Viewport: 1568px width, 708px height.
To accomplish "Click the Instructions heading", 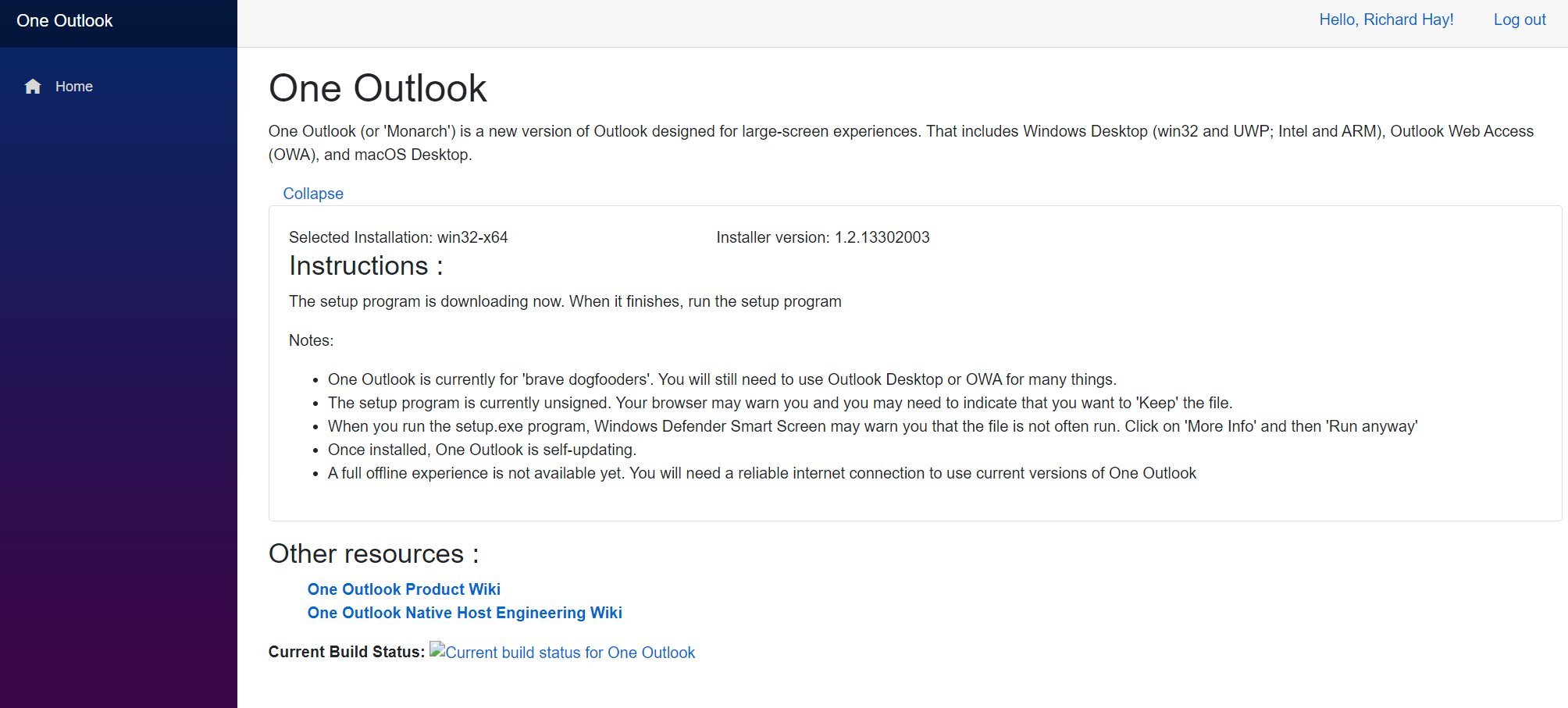I will pyautogui.click(x=365, y=266).
